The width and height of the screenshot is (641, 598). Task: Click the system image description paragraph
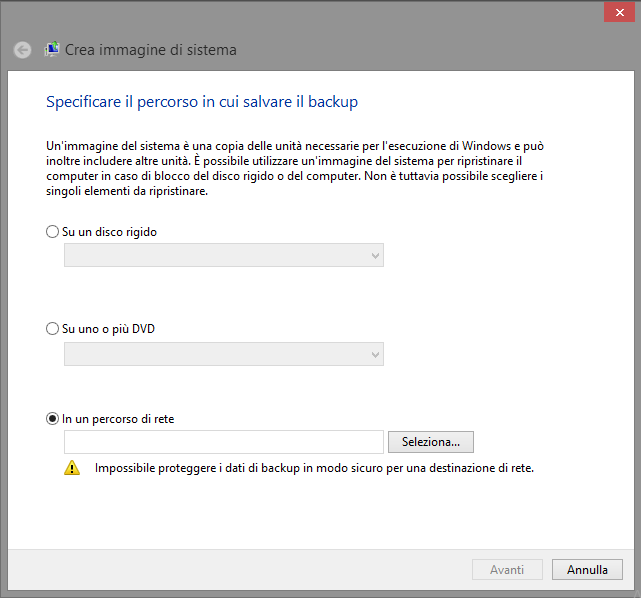[295, 168]
